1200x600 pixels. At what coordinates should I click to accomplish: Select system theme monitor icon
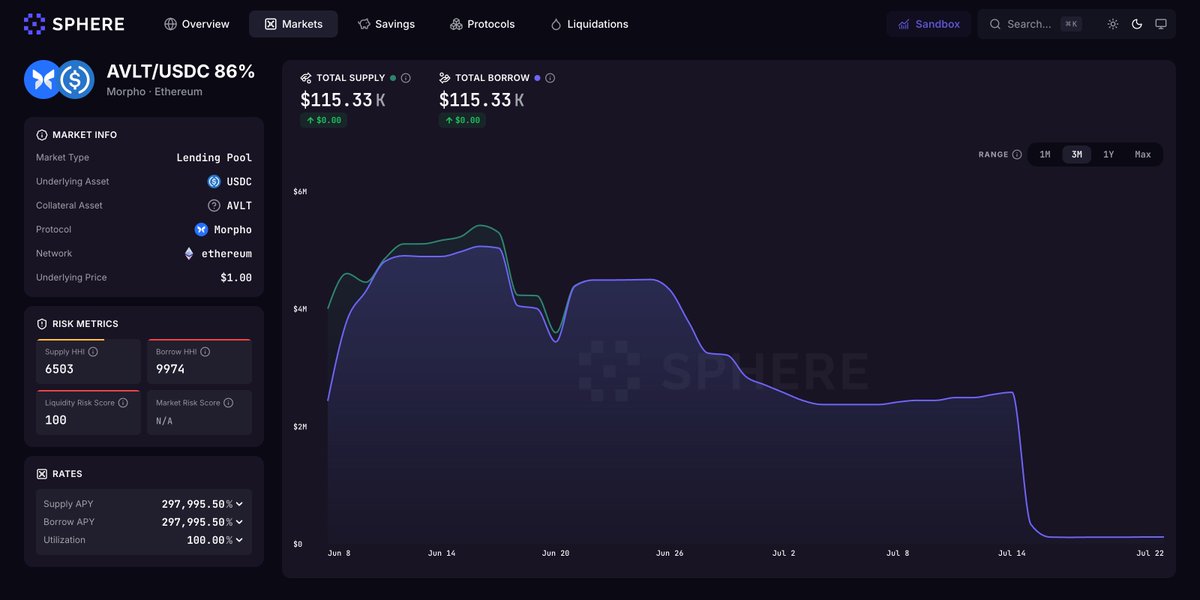click(x=1161, y=24)
